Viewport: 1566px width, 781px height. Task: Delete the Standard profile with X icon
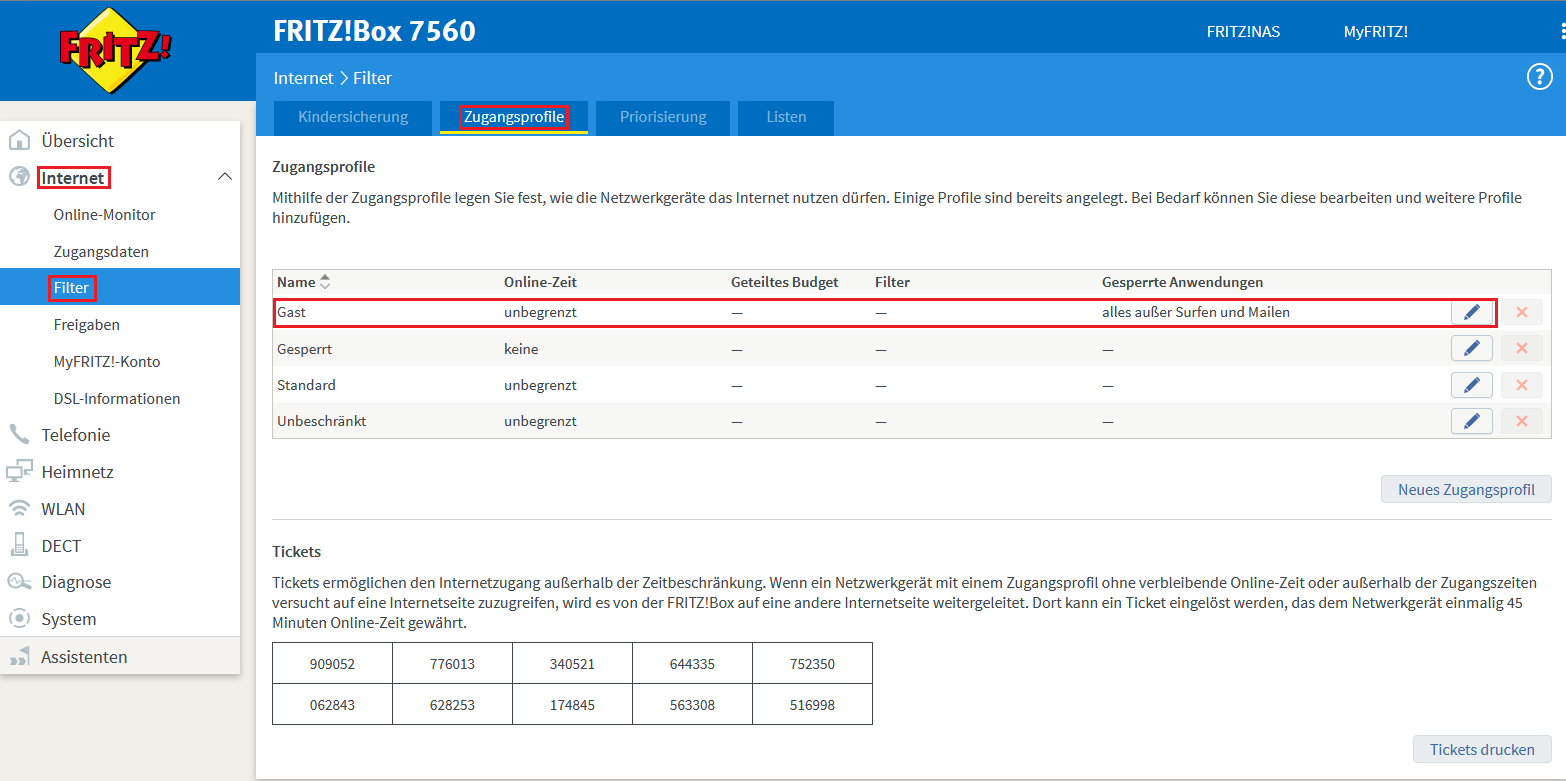tap(1522, 385)
